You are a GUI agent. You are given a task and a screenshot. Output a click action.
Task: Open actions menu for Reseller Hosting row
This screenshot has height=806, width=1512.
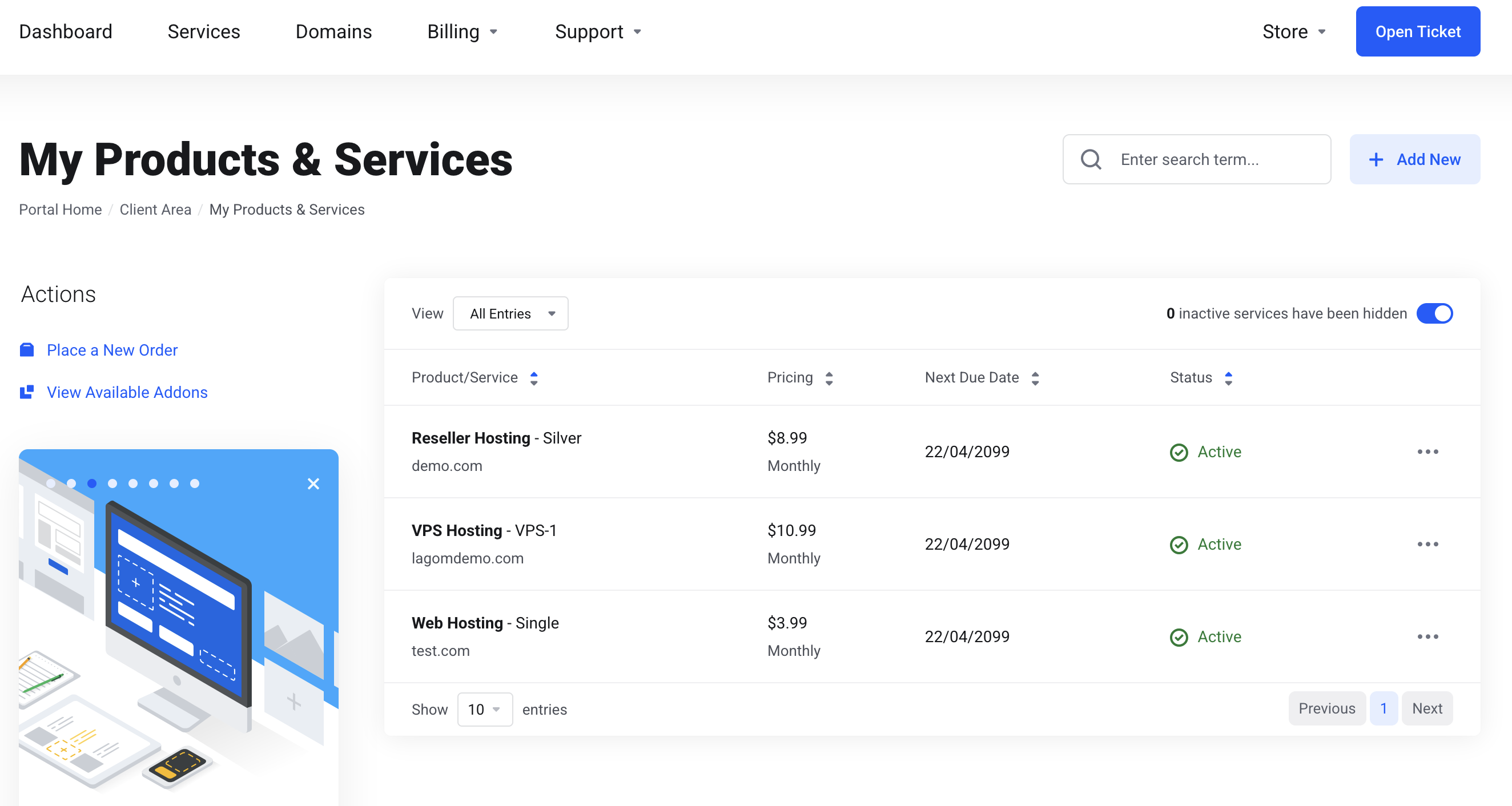point(1427,452)
